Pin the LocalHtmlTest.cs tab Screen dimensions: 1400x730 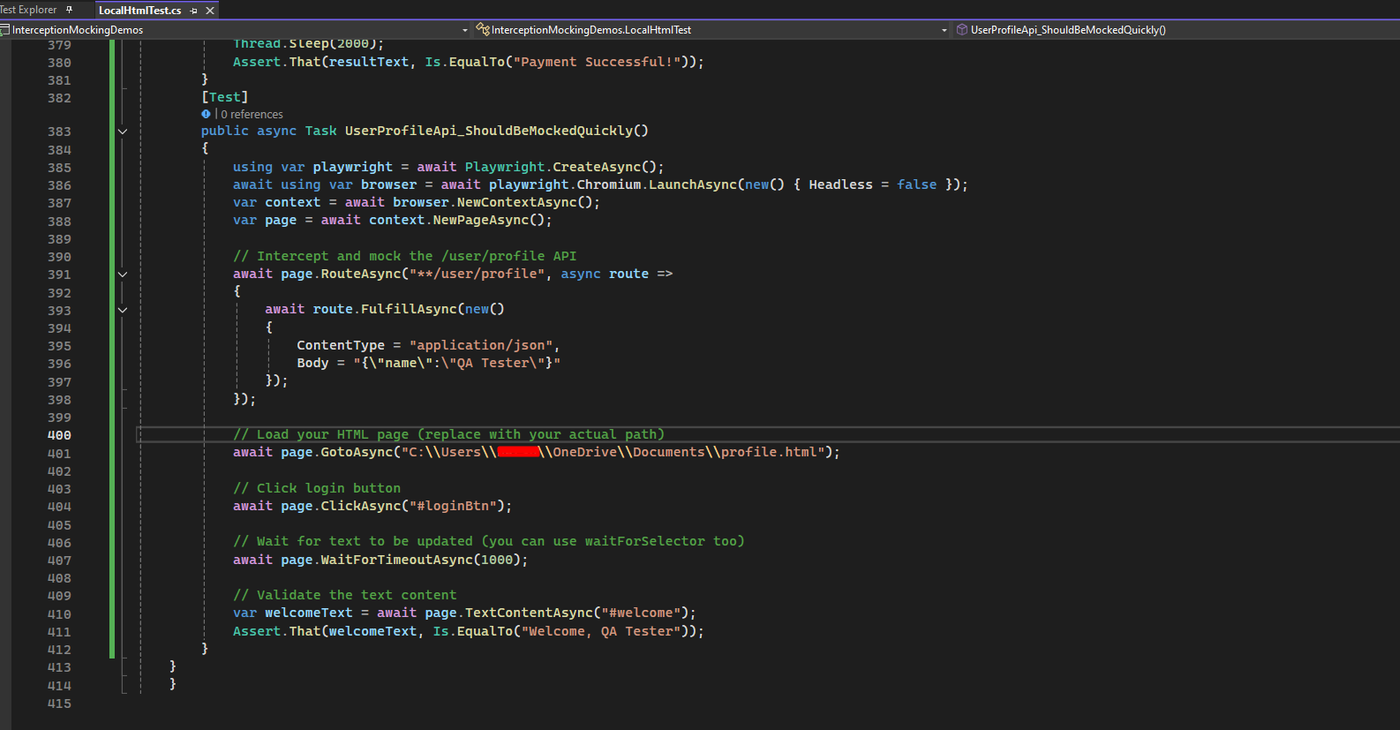(x=193, y=10)
